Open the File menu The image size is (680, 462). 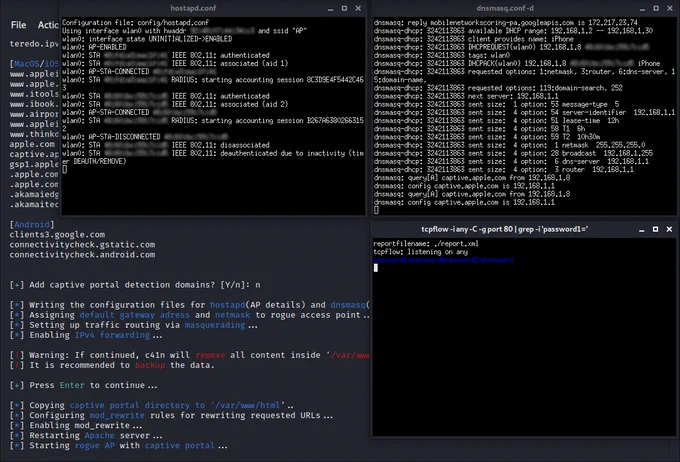tap(18, 25)
